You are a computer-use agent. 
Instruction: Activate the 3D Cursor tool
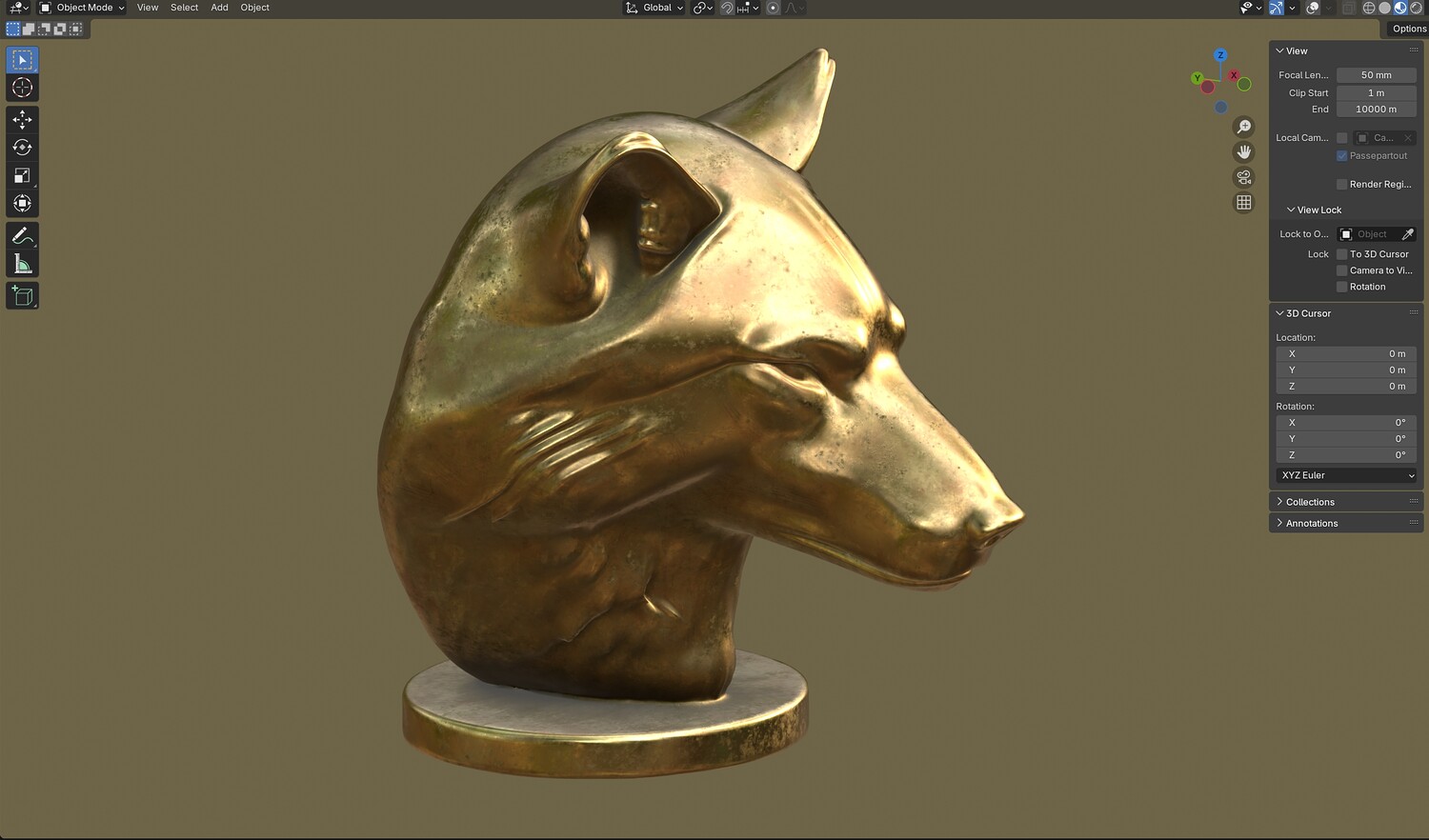tap(22, 88)
